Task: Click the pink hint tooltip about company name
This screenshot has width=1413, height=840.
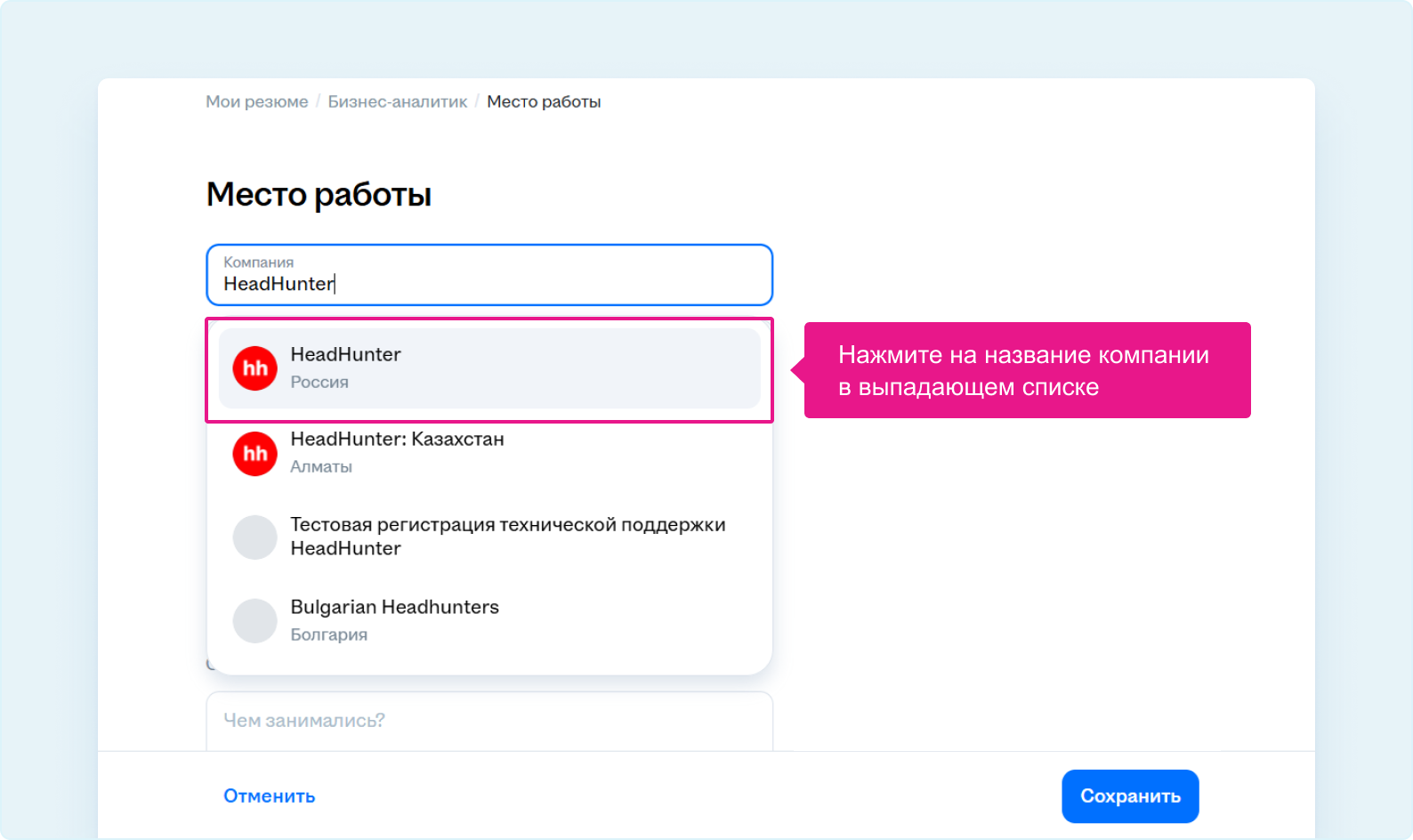Action: [x=1027, y=370]
